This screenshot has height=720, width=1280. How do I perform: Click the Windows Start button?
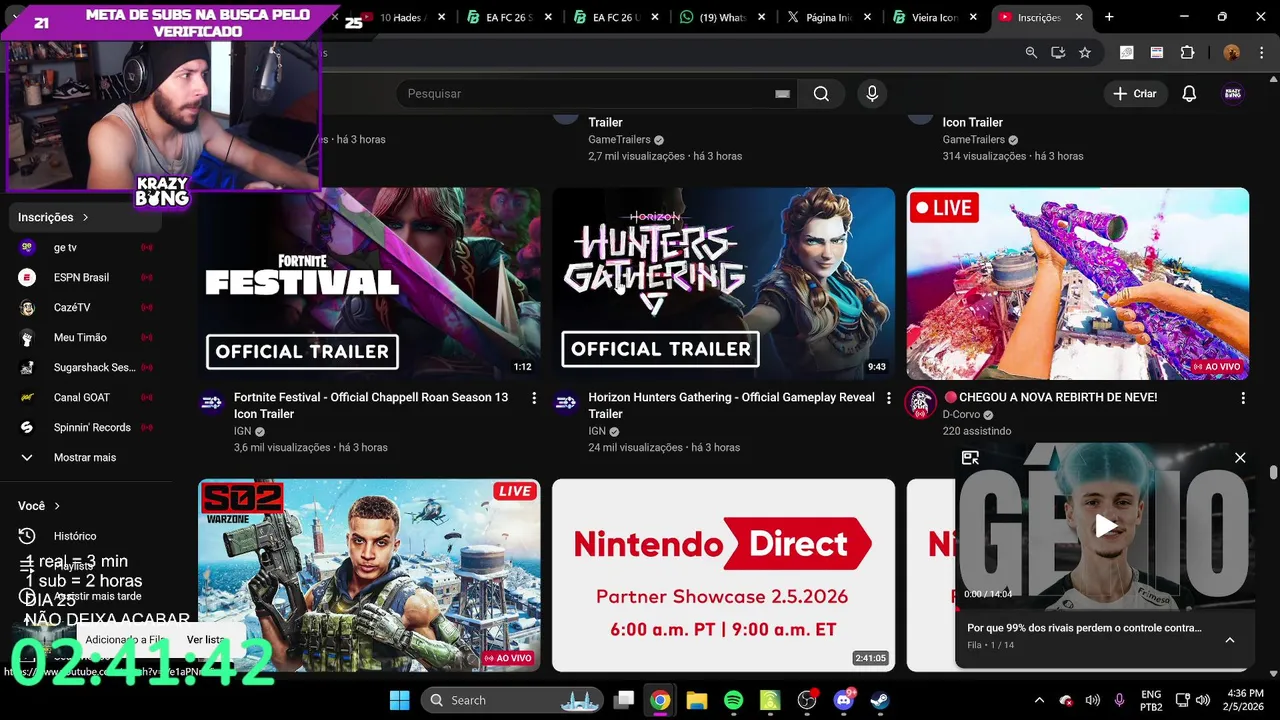pyautogui.click(x=399, y=700)
